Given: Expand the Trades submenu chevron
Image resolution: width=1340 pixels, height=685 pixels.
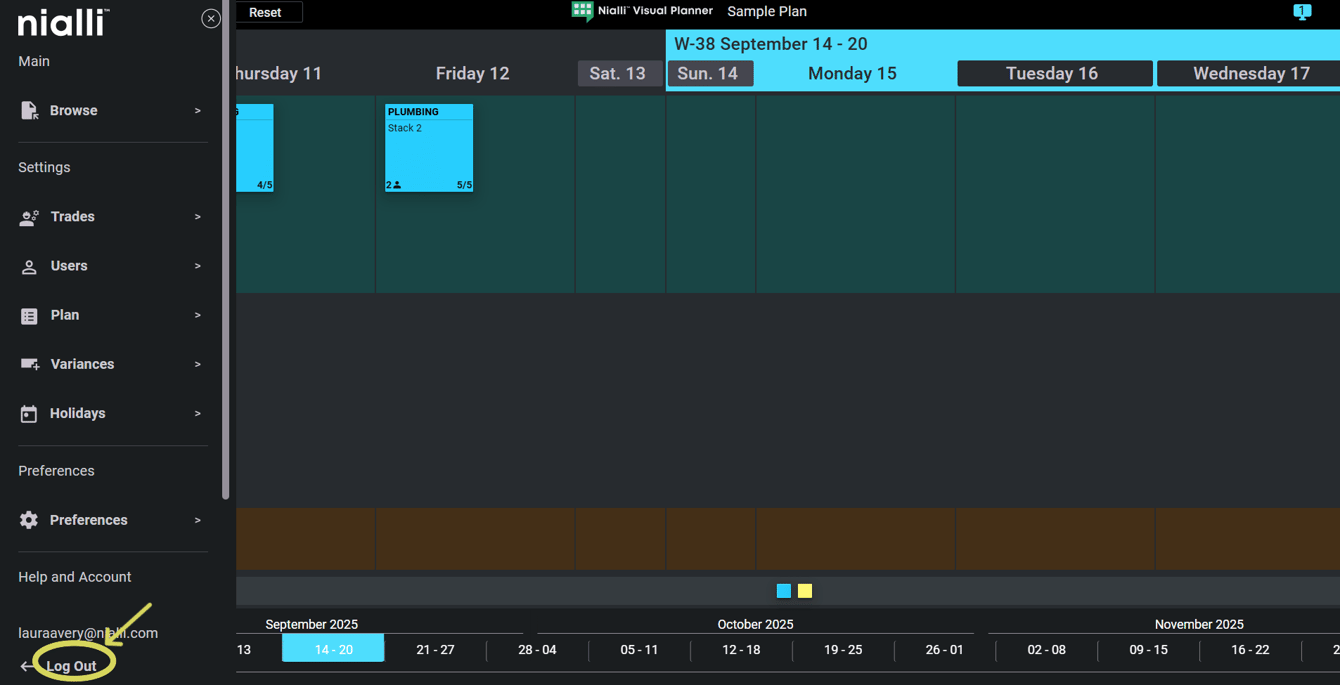Looking at the screenshot, I should [x=197, y=217].
